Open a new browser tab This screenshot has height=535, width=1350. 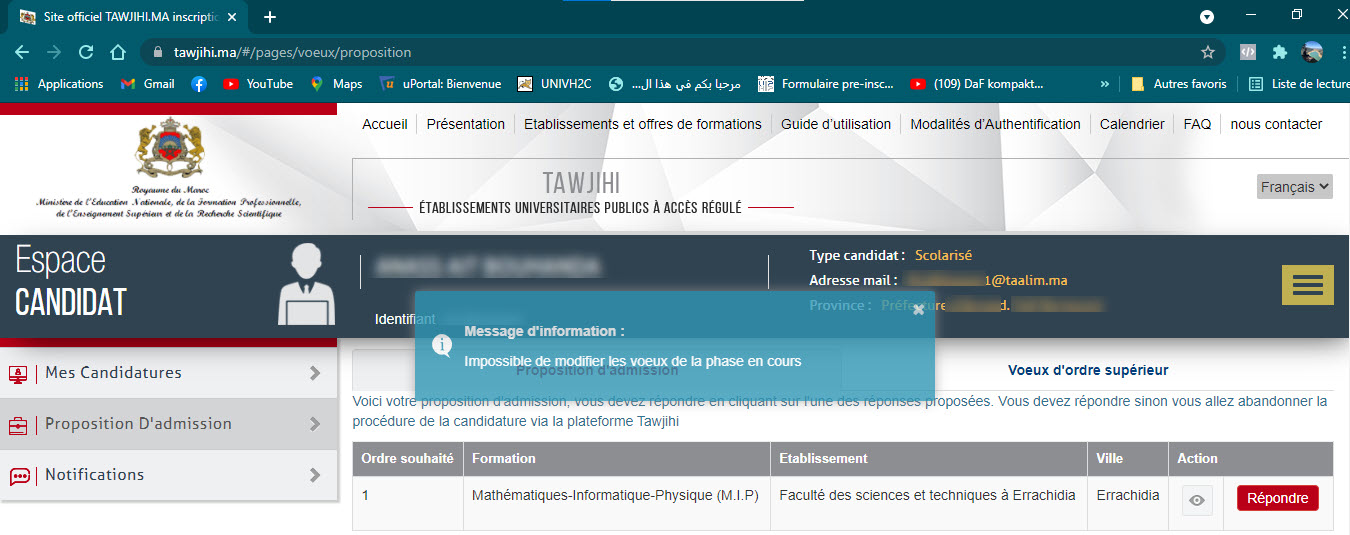click(270, 17)
